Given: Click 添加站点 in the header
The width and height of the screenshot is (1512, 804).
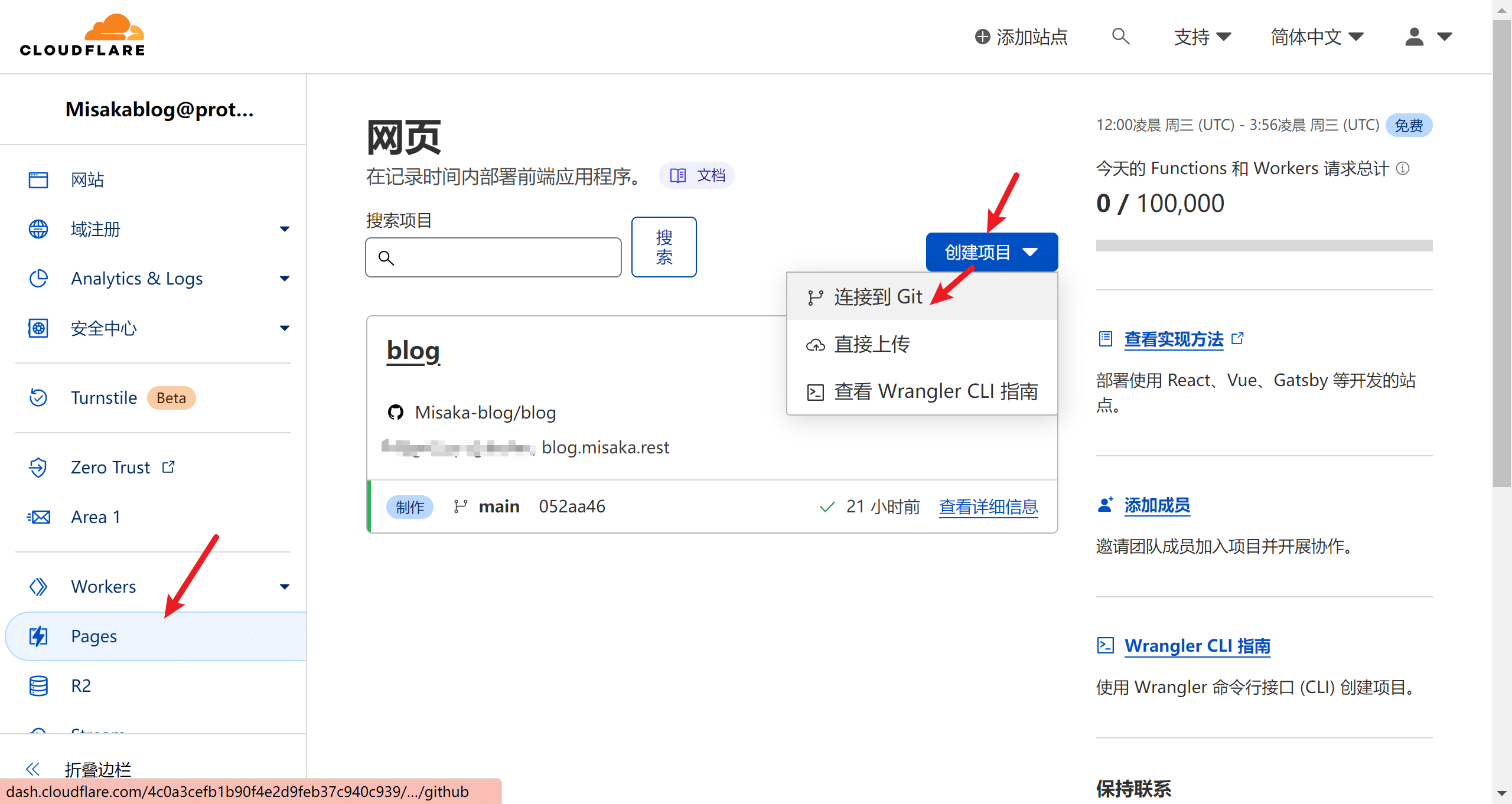Looking at the screenshot, I should click(1021, 37).
